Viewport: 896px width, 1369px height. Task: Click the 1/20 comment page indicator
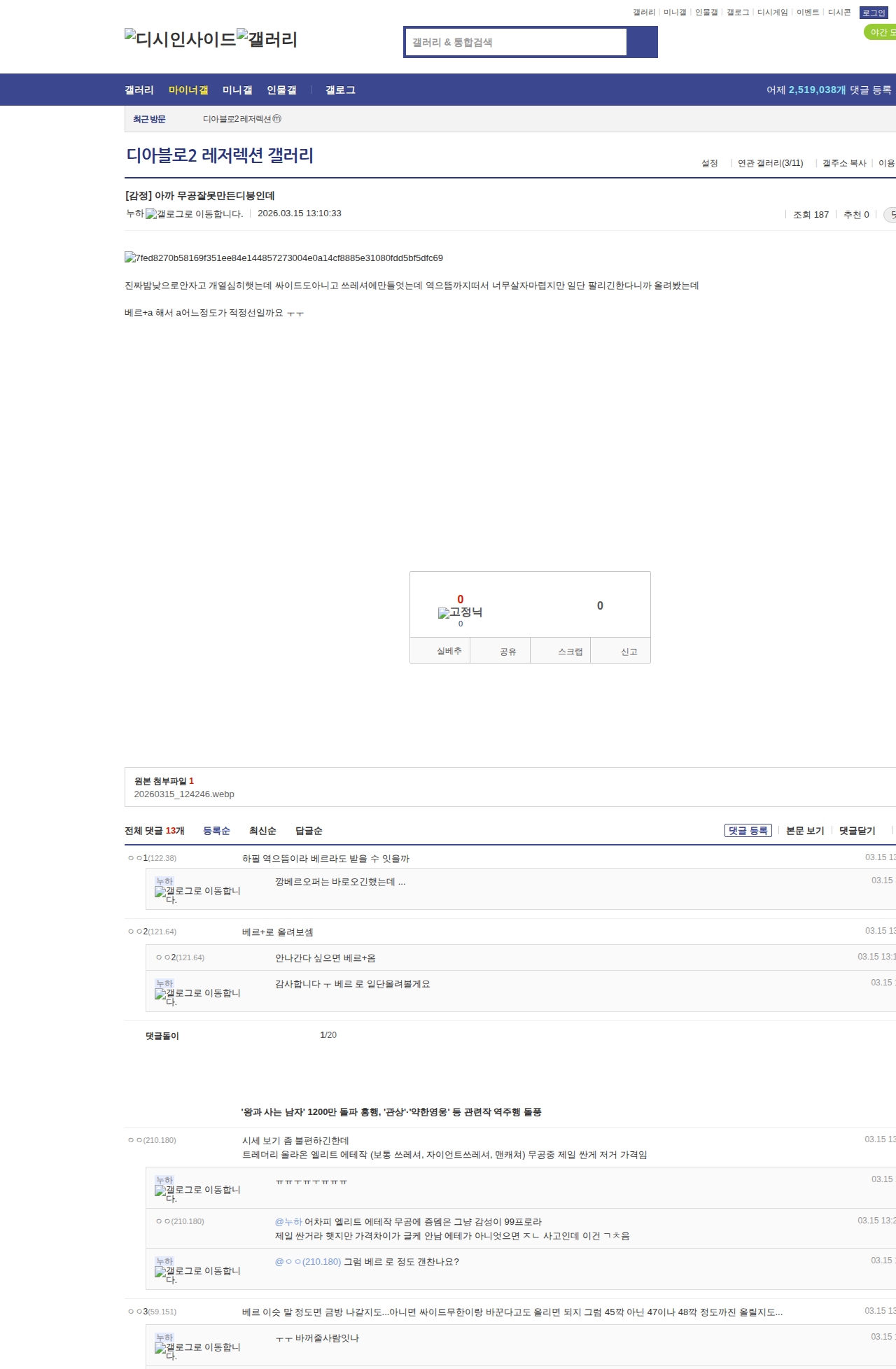328,1035
